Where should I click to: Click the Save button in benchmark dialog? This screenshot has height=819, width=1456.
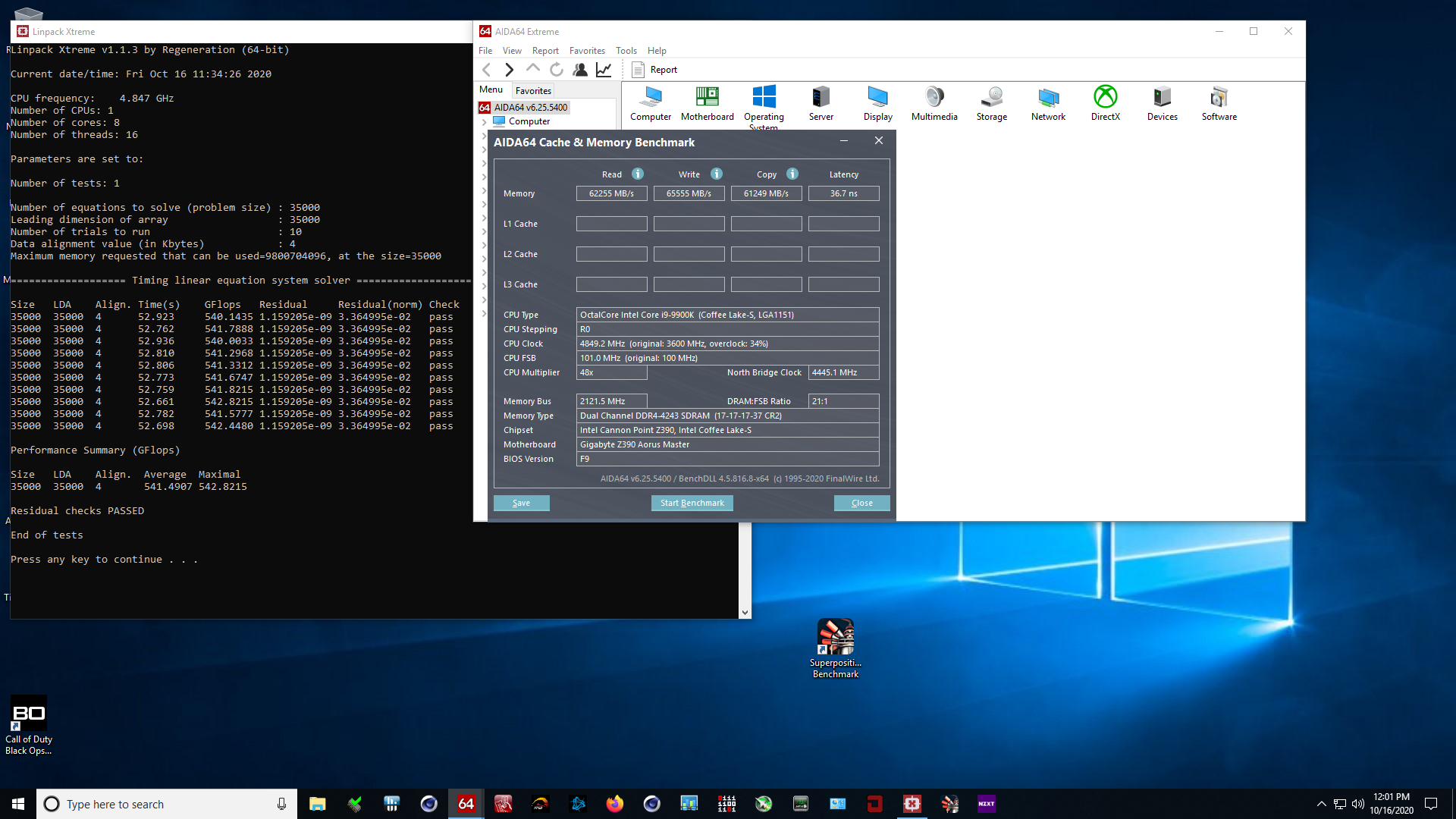[x=521, y=503]
